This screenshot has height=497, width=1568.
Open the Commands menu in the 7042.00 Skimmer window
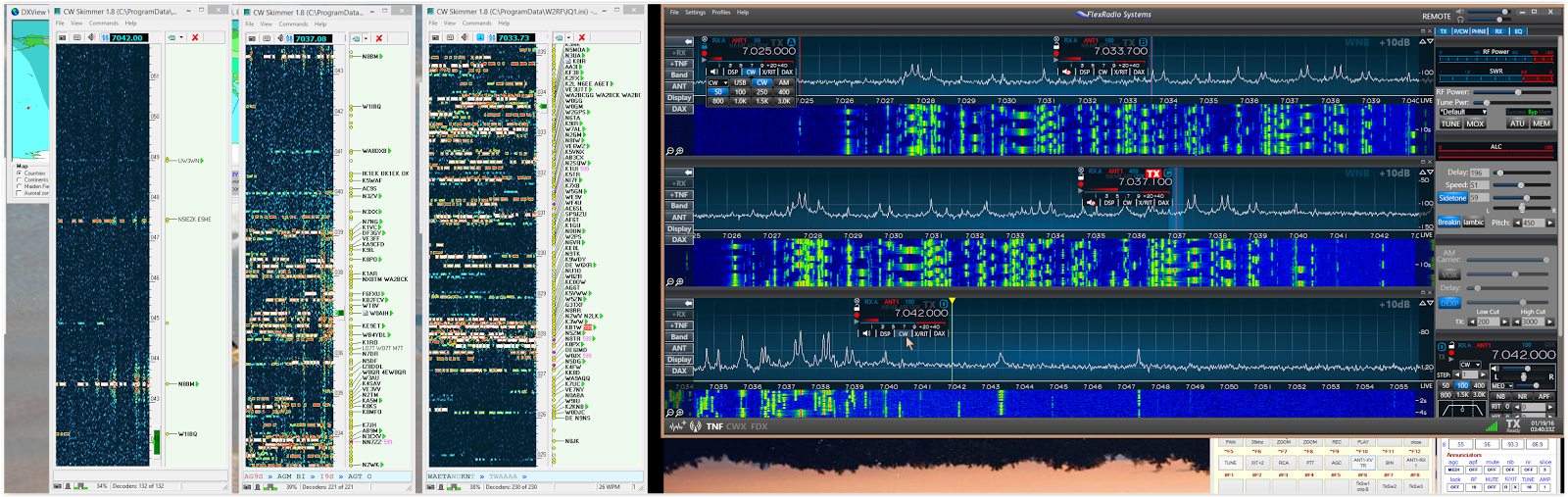(x=104, y=23)
